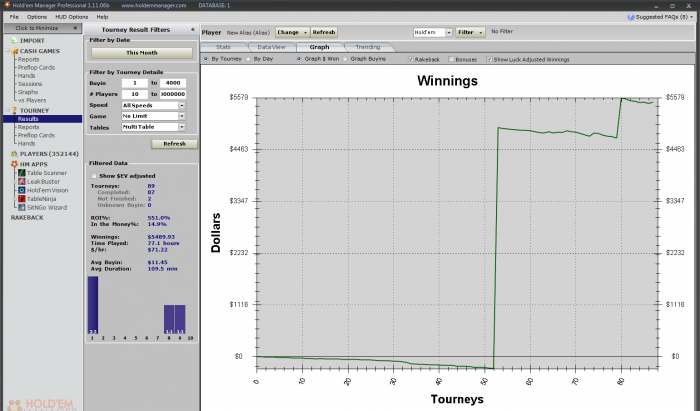Click the HM Apps icon
The width and height of the screenshot is (700, 411).
point(14,164)
